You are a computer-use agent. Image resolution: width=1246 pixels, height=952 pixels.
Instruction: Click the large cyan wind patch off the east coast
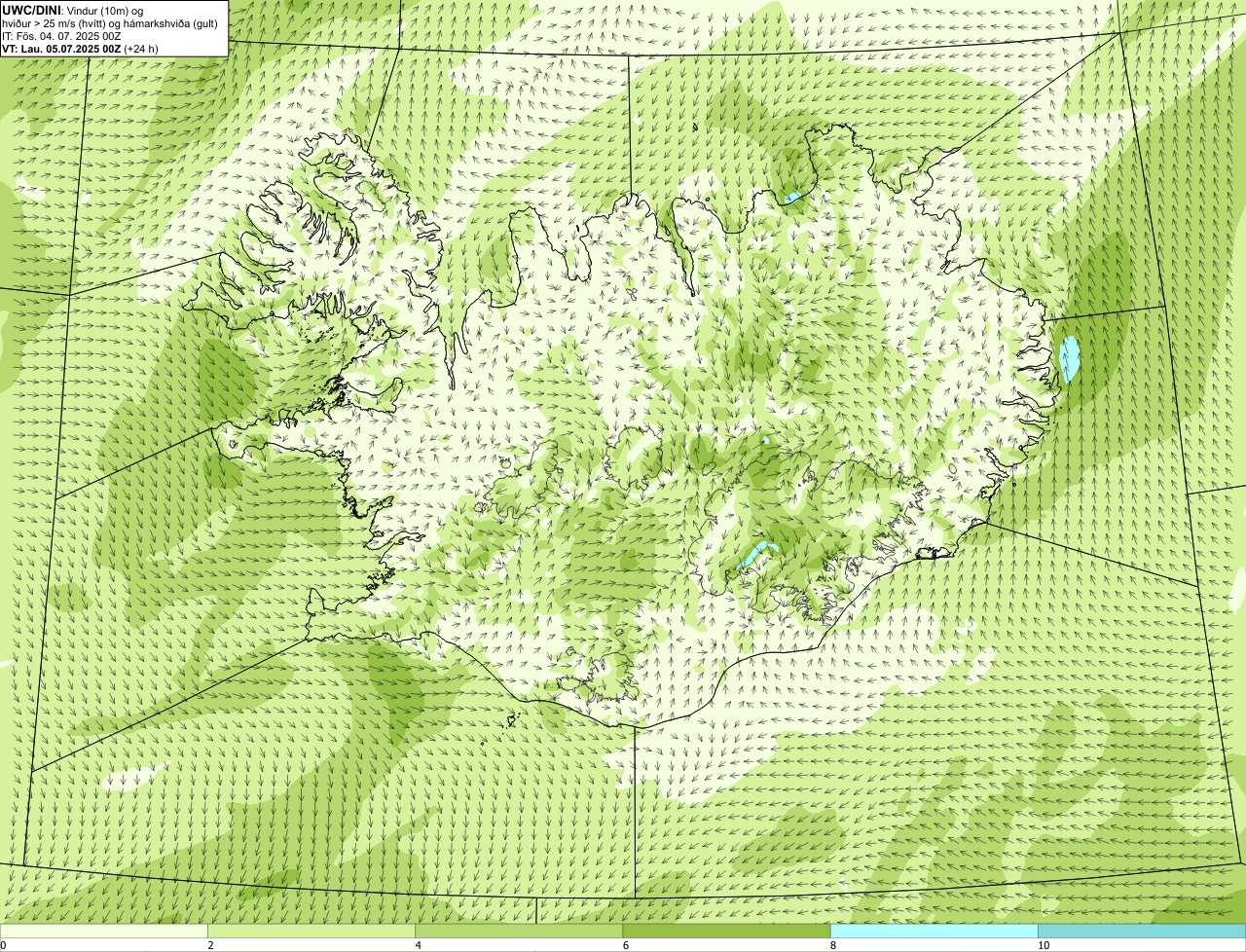[1071, 359]
